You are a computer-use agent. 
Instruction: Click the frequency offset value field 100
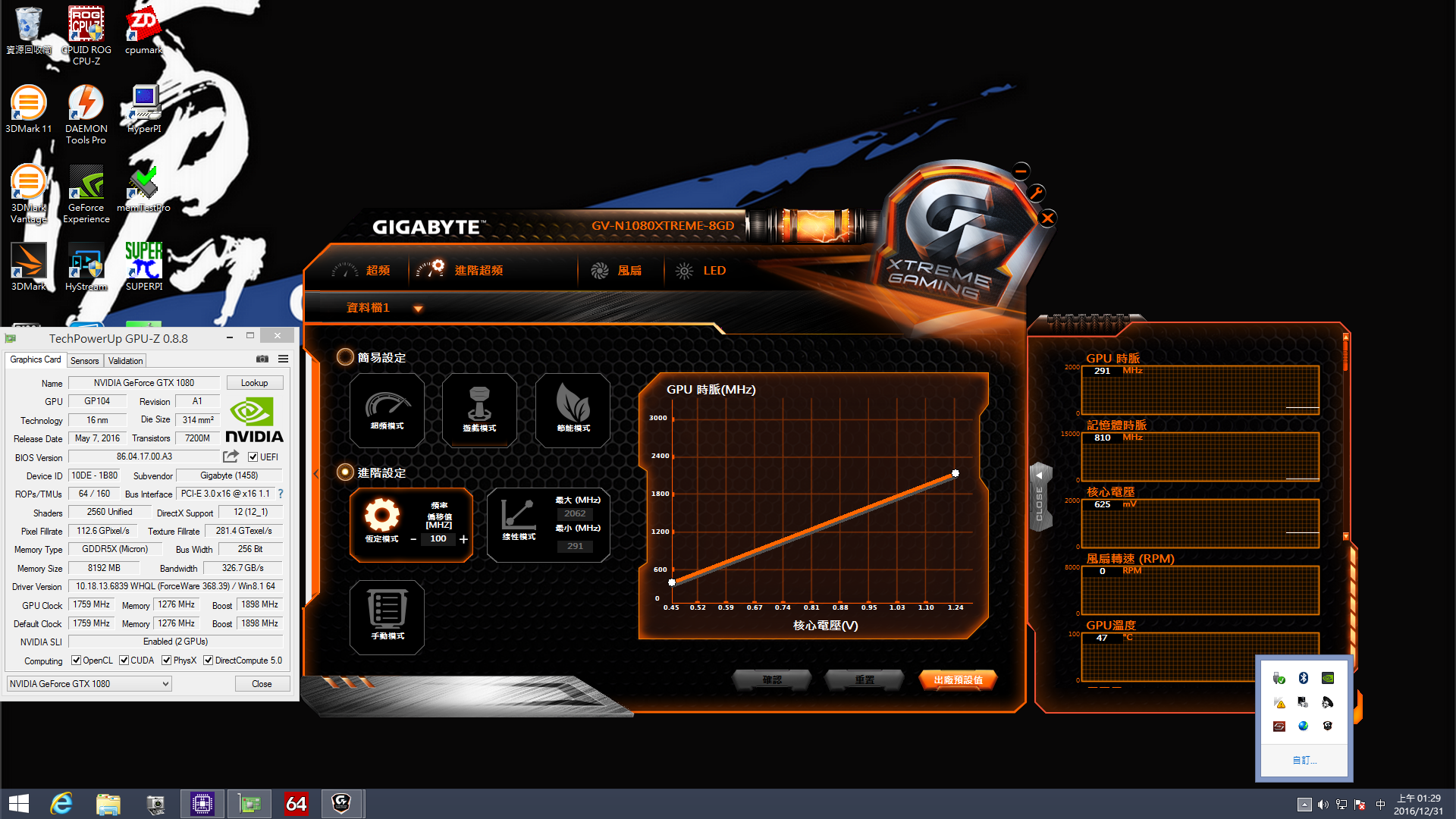438,539
